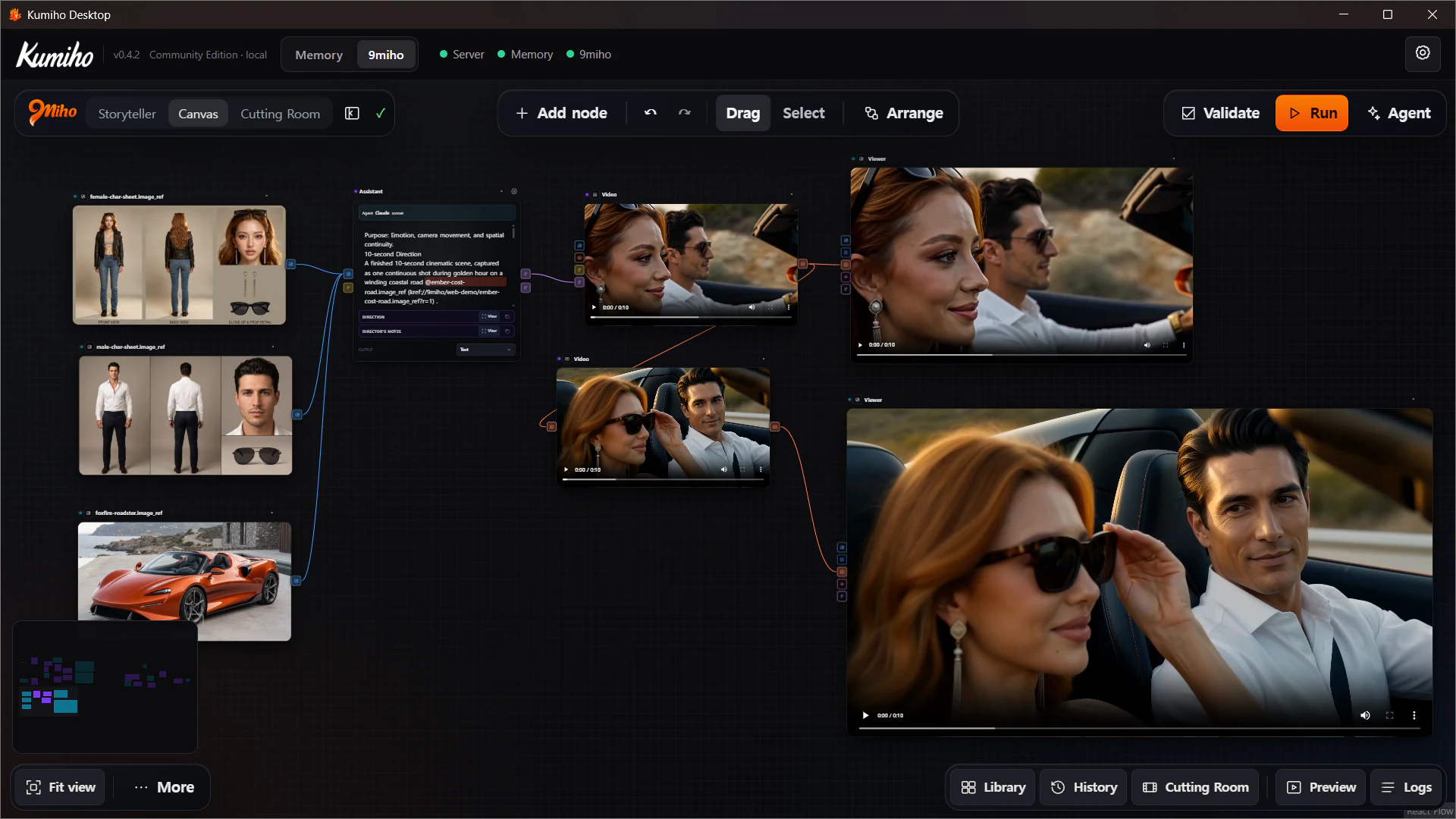The width and height of the screenshot is (1456, 819).
Task: Click Arrange button
Action: [903, 113]
